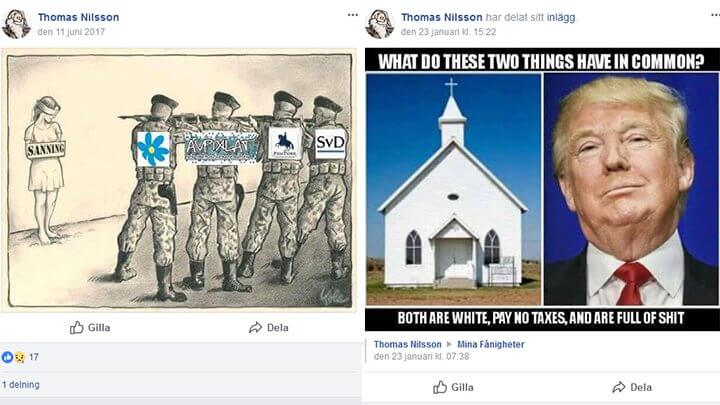The width and height of the screenshot is (720, 405).
Task: Open Thomas Nilsson name on left post
Action: click(x=79, y=17)
